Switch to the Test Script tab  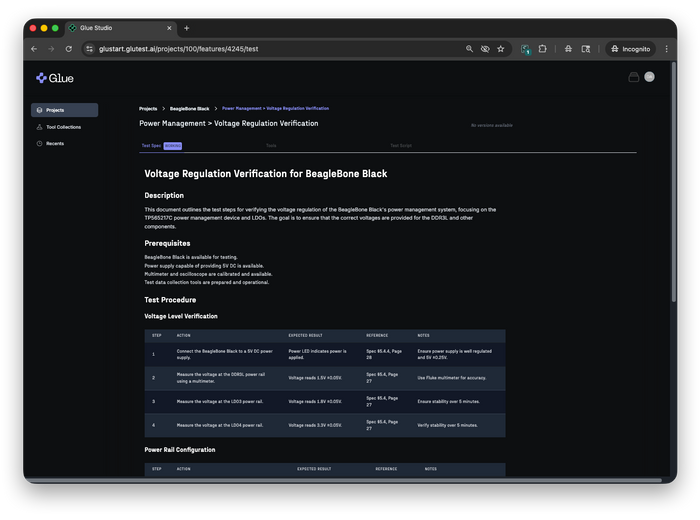click(x=400, y=145)
